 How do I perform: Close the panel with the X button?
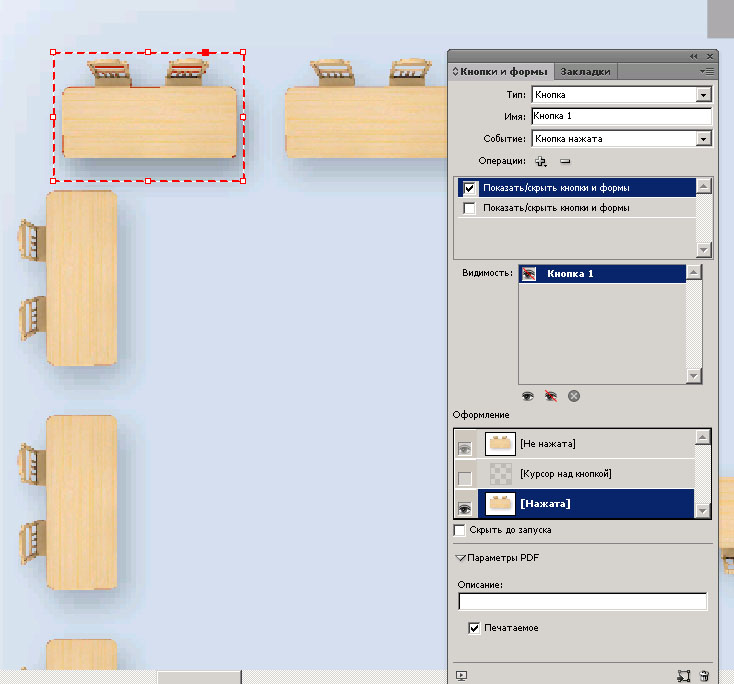(710, 57)
